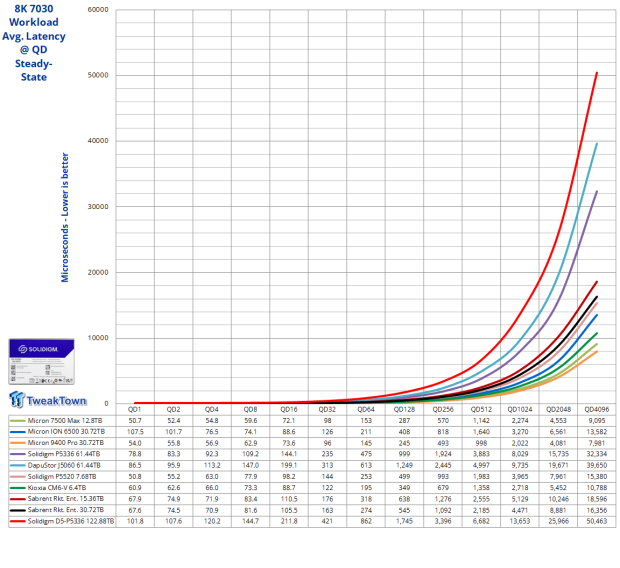The image size is (620, 568).
Task: Click the 39,650 cell in the DapuStor row
Action: 597,465
